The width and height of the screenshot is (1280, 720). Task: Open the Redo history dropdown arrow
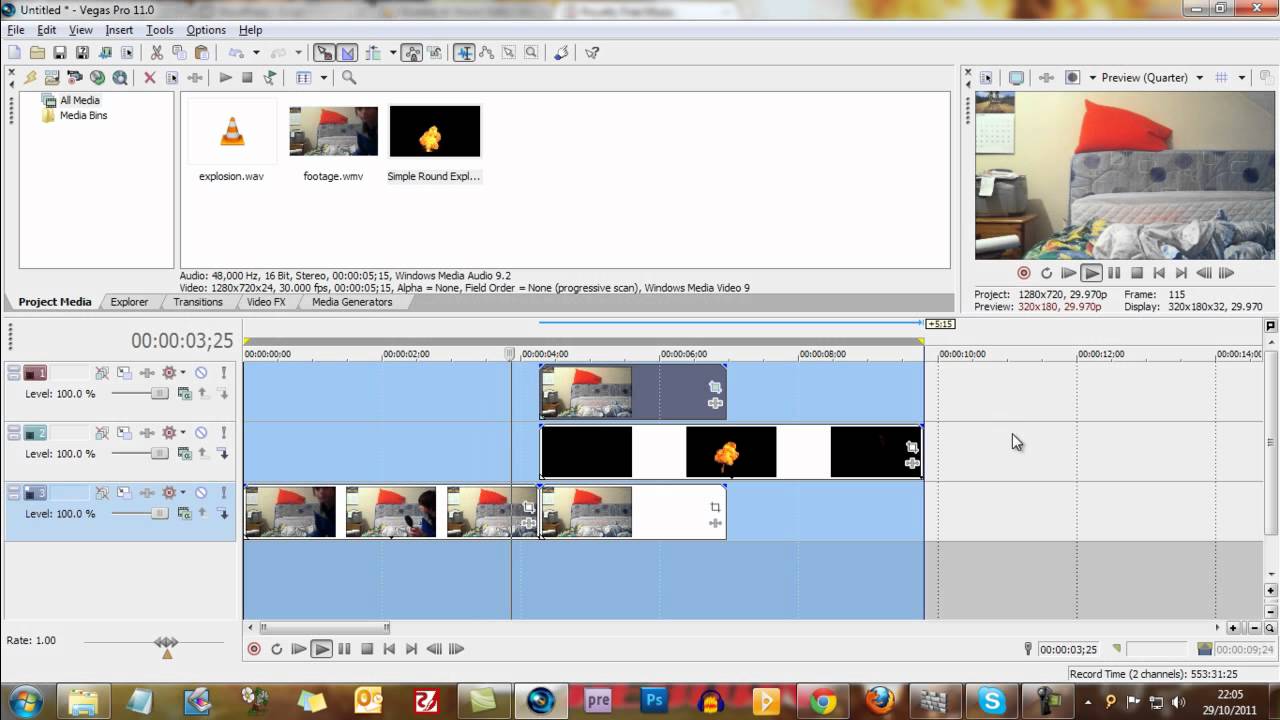point(298,53)
